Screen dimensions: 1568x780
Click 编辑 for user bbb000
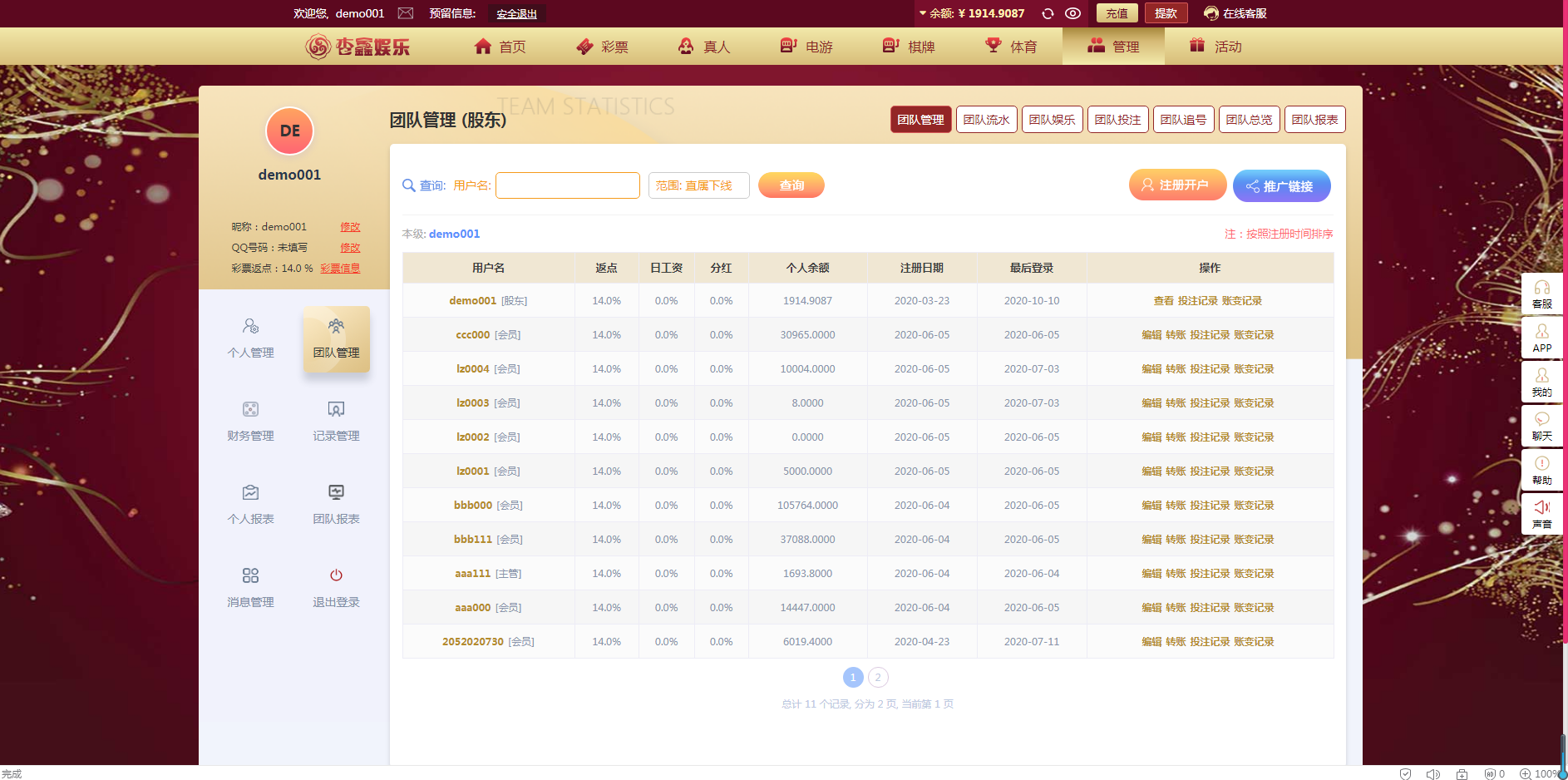(x=1151, y=506)
